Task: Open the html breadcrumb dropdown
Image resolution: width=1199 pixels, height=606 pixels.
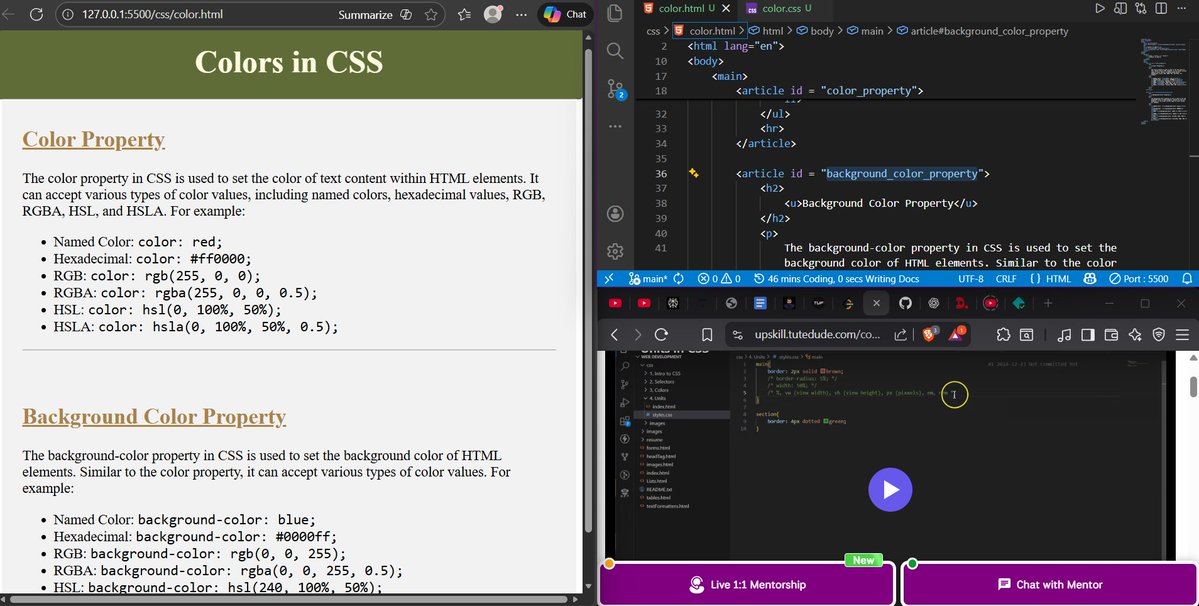Action: tap(766, 31)
